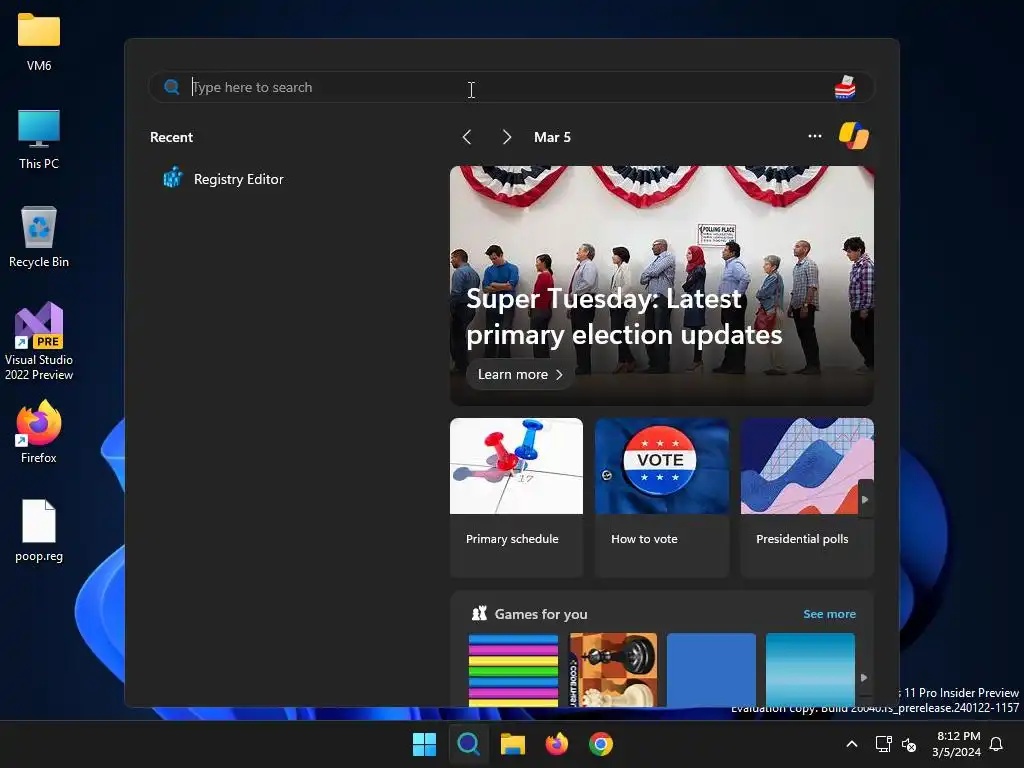Click the network display tray icon
Screen dimensions: 1024x768
(x=884, y=744)
